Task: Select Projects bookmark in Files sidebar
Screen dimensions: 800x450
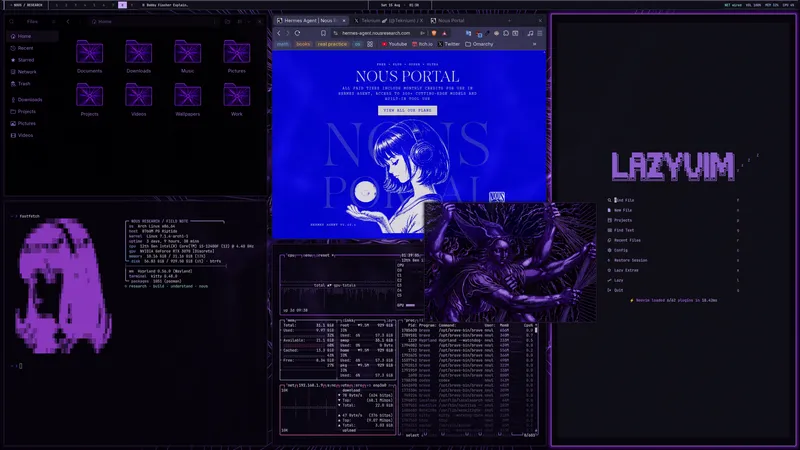Action: pos(33,111)
